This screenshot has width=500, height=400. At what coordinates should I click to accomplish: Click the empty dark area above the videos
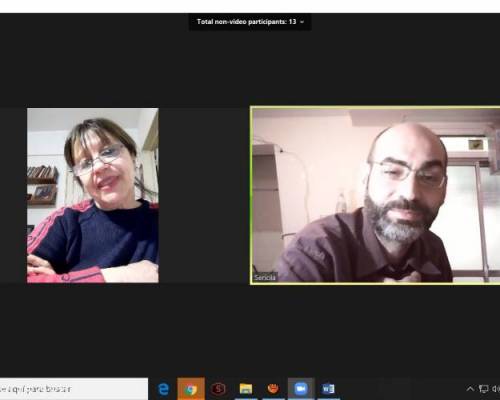click(x=250, y=67)
